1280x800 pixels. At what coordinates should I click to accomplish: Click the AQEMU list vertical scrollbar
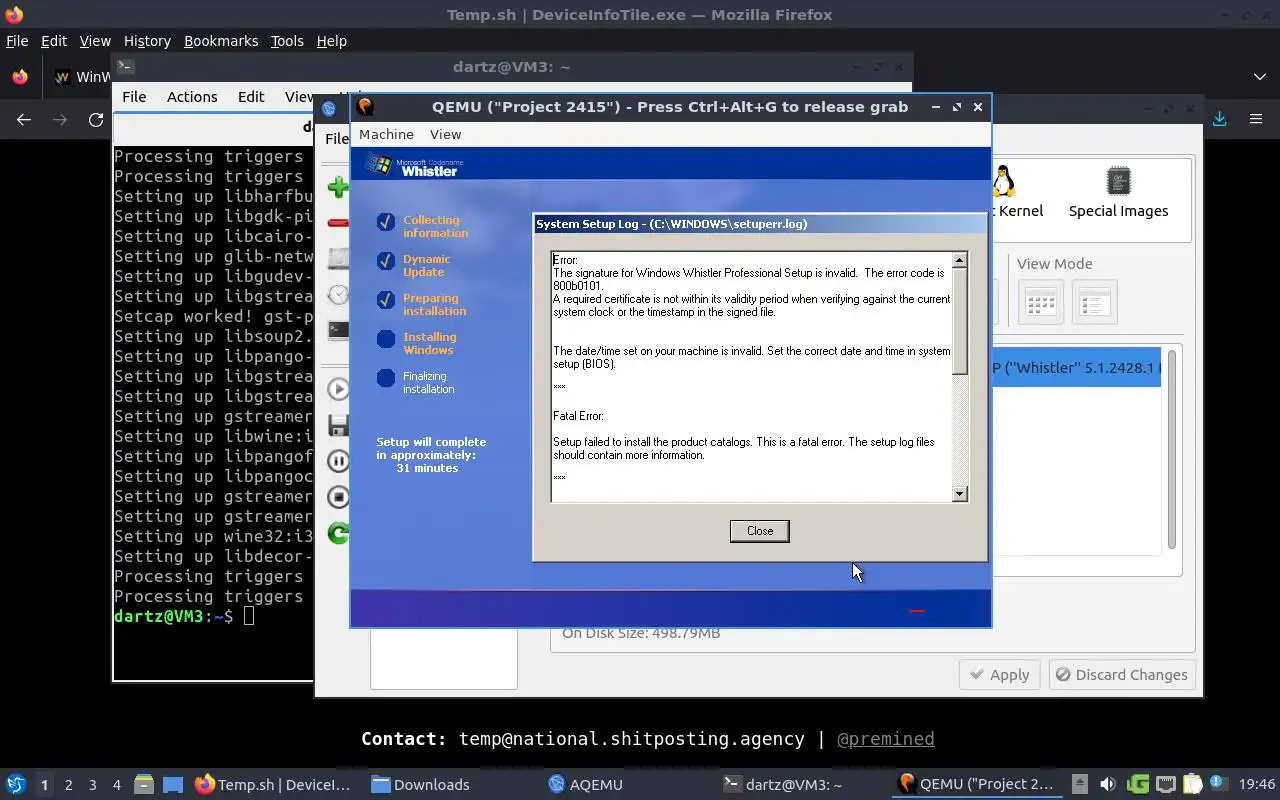1171,450
